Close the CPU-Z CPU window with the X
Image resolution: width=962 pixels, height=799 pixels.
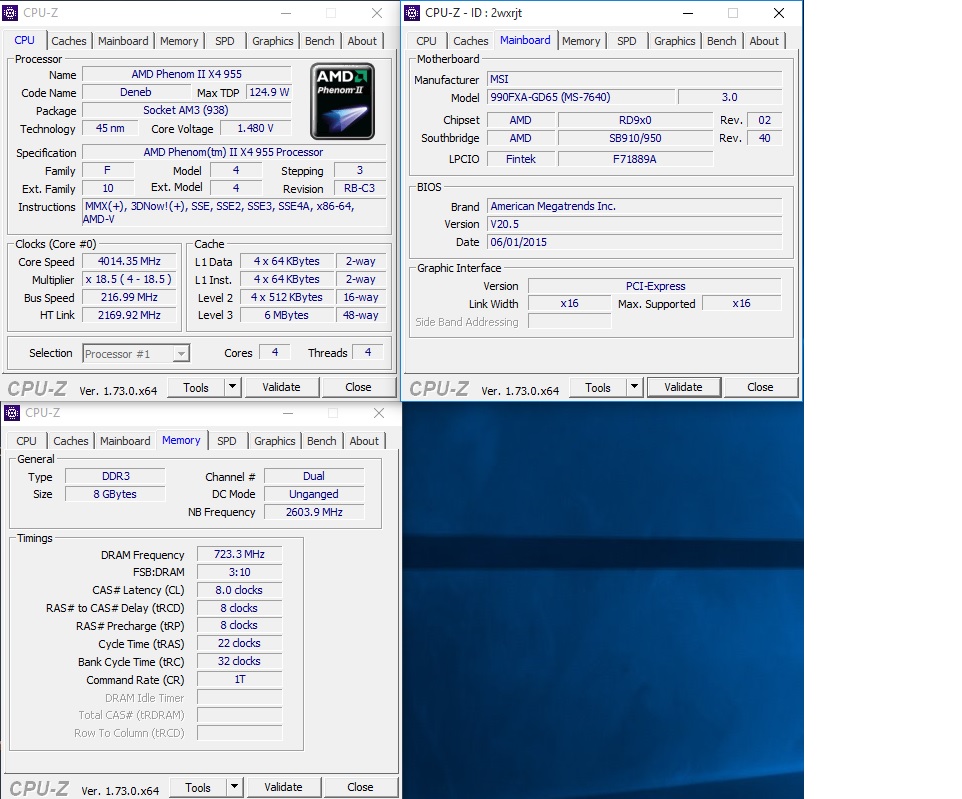click(377, 13)
